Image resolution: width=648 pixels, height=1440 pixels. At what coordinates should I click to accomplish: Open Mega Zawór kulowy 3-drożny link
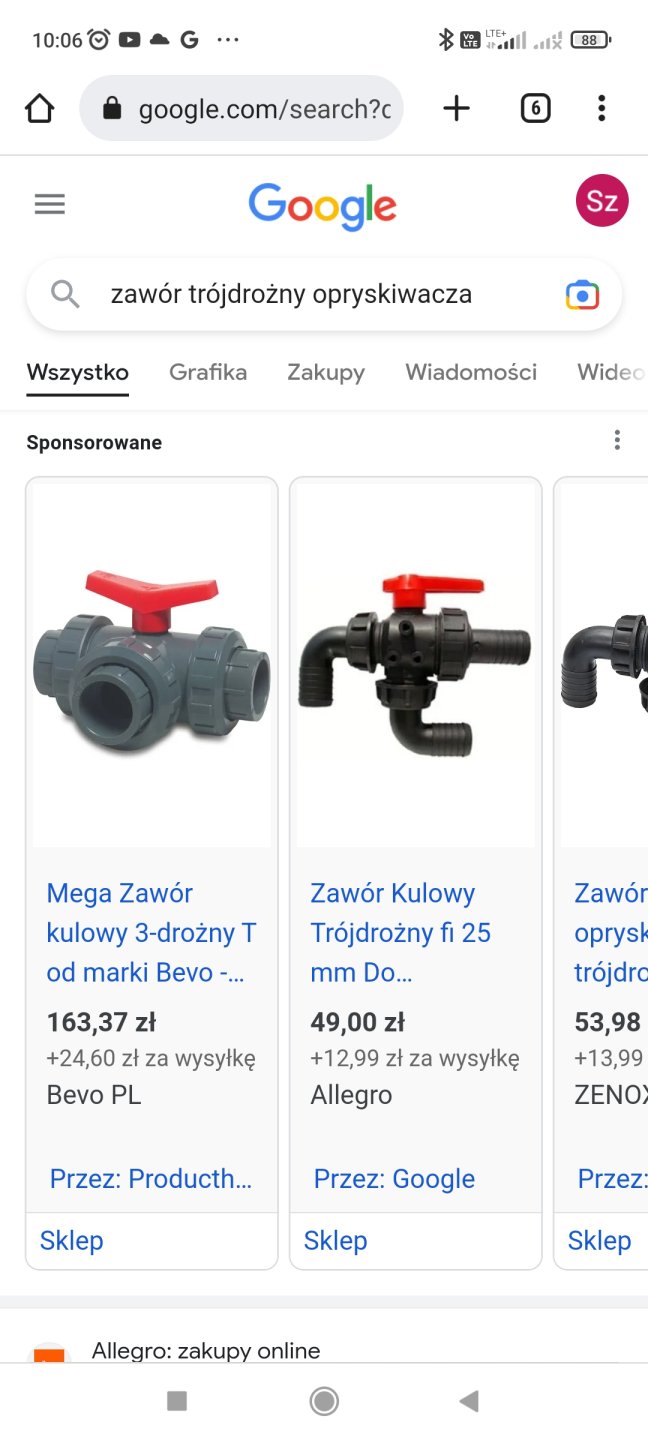click(x=151, y=932)
